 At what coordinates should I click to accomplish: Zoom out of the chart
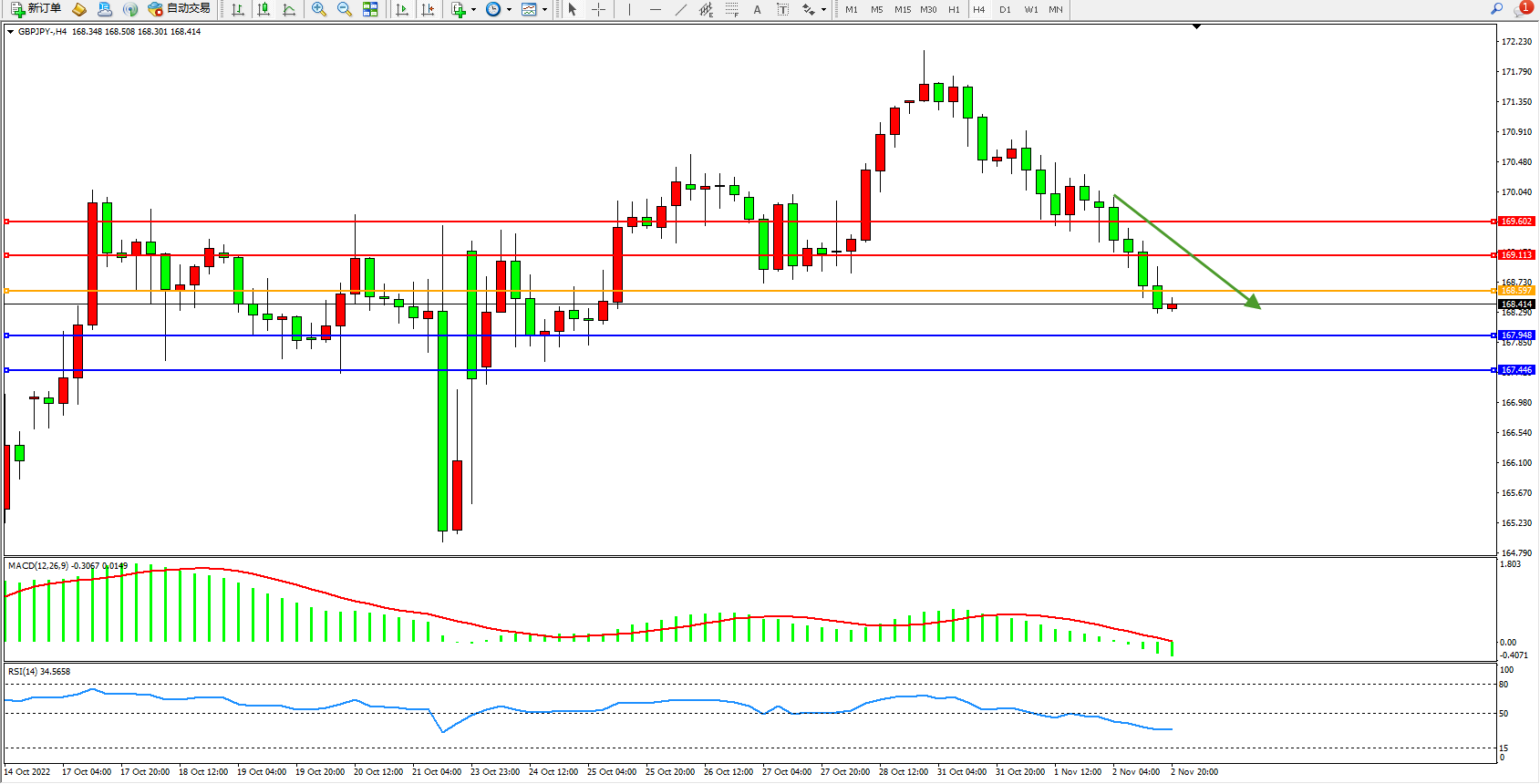[345, 9]
